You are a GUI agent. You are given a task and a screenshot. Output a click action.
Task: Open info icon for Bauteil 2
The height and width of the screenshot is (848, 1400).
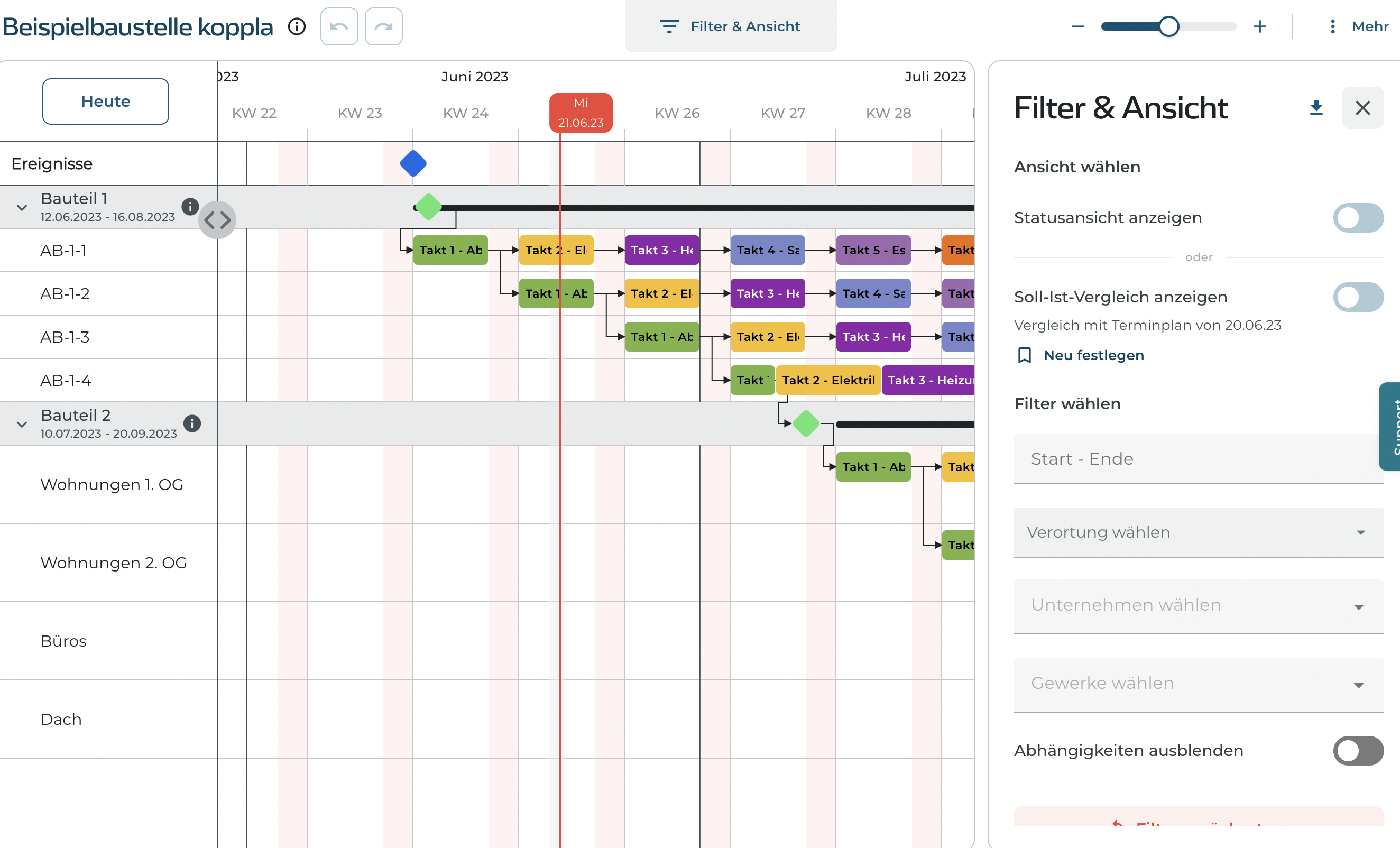[192, 423]
